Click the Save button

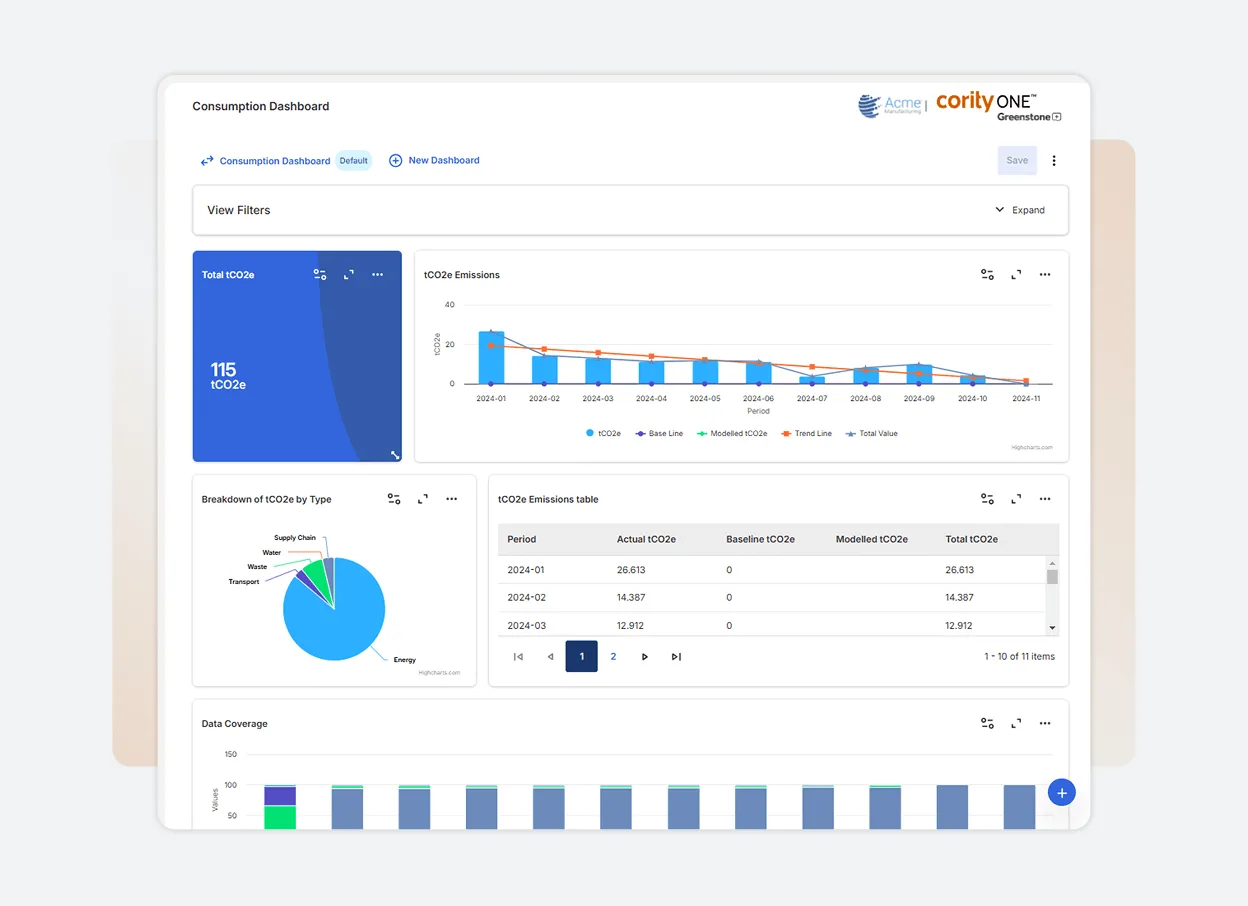(x=1017, y=160)
